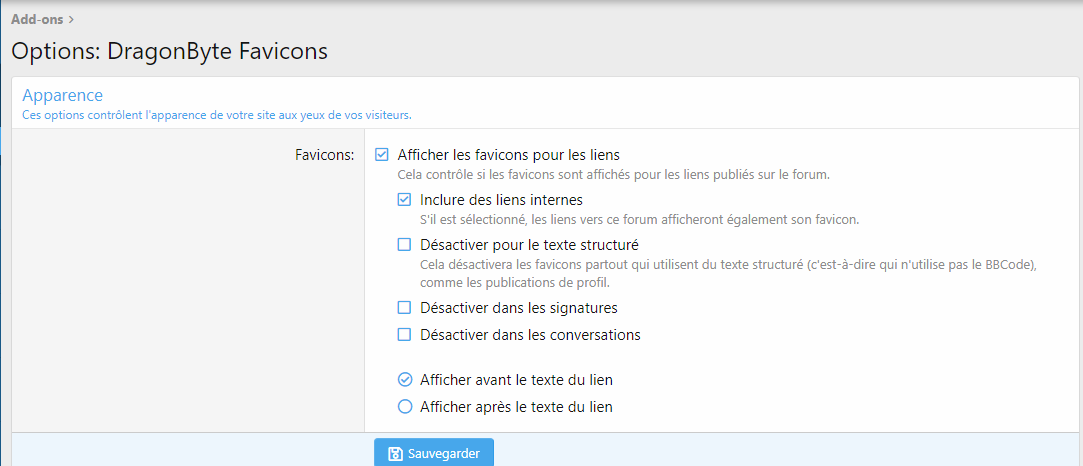Click the 'Favicons:' field label
1083x466 pixels.
pyautogui.click(x=324, y=155)
